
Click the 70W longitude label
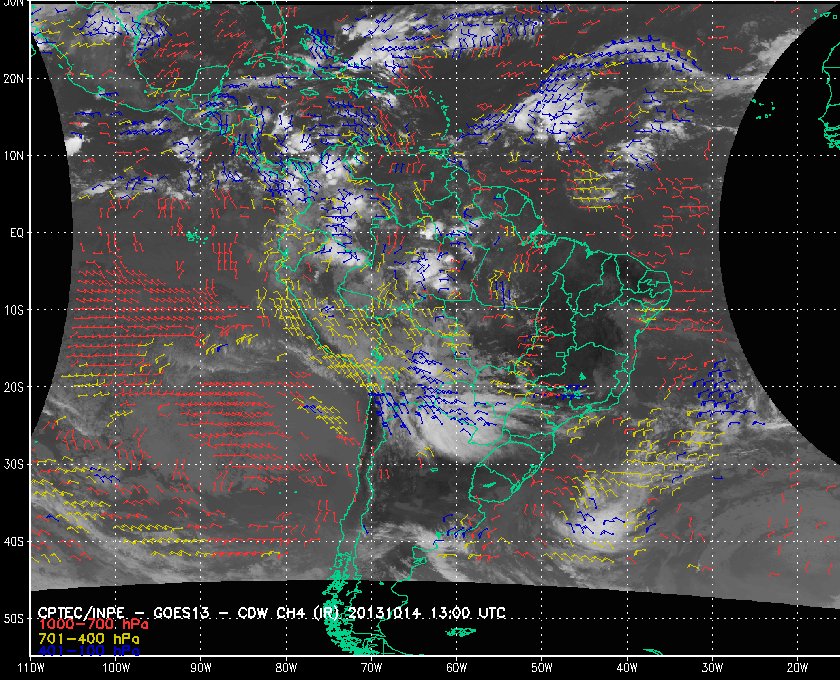point(371,667)
